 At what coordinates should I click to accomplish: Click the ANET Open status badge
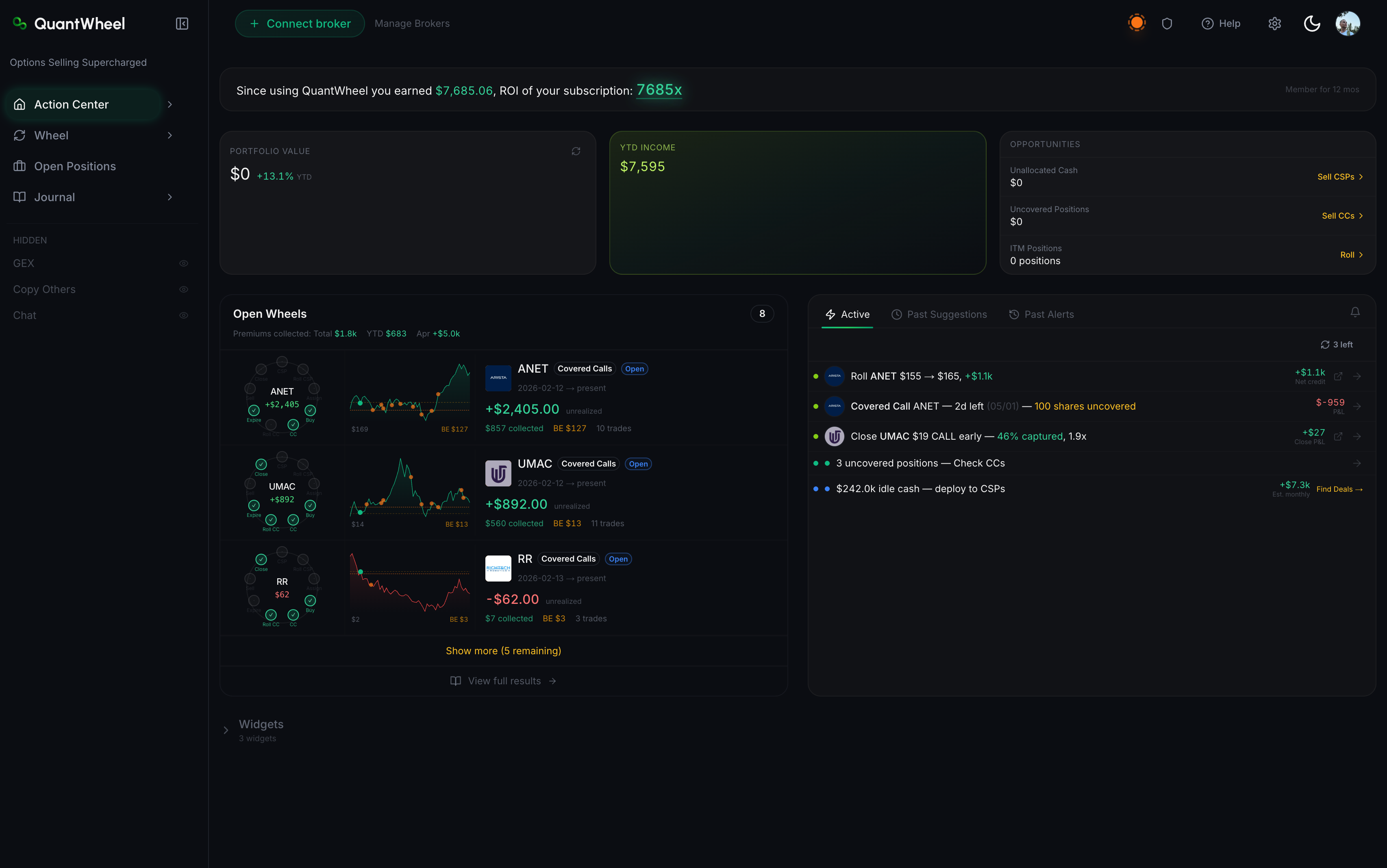point(635,369)
